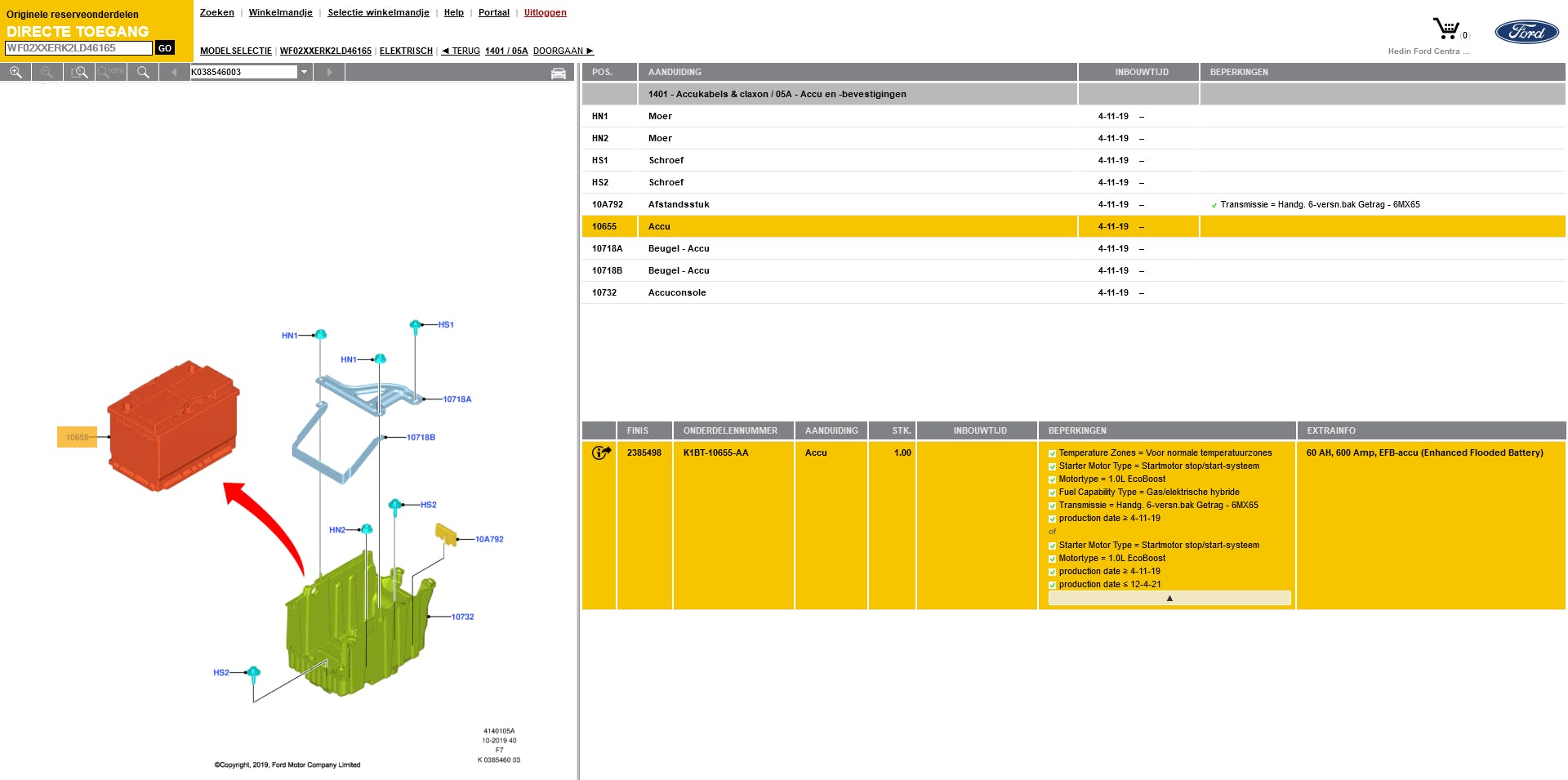Select the zoom-to-area selection tool
Screen dimensions: 1568x780
(79, 73)
